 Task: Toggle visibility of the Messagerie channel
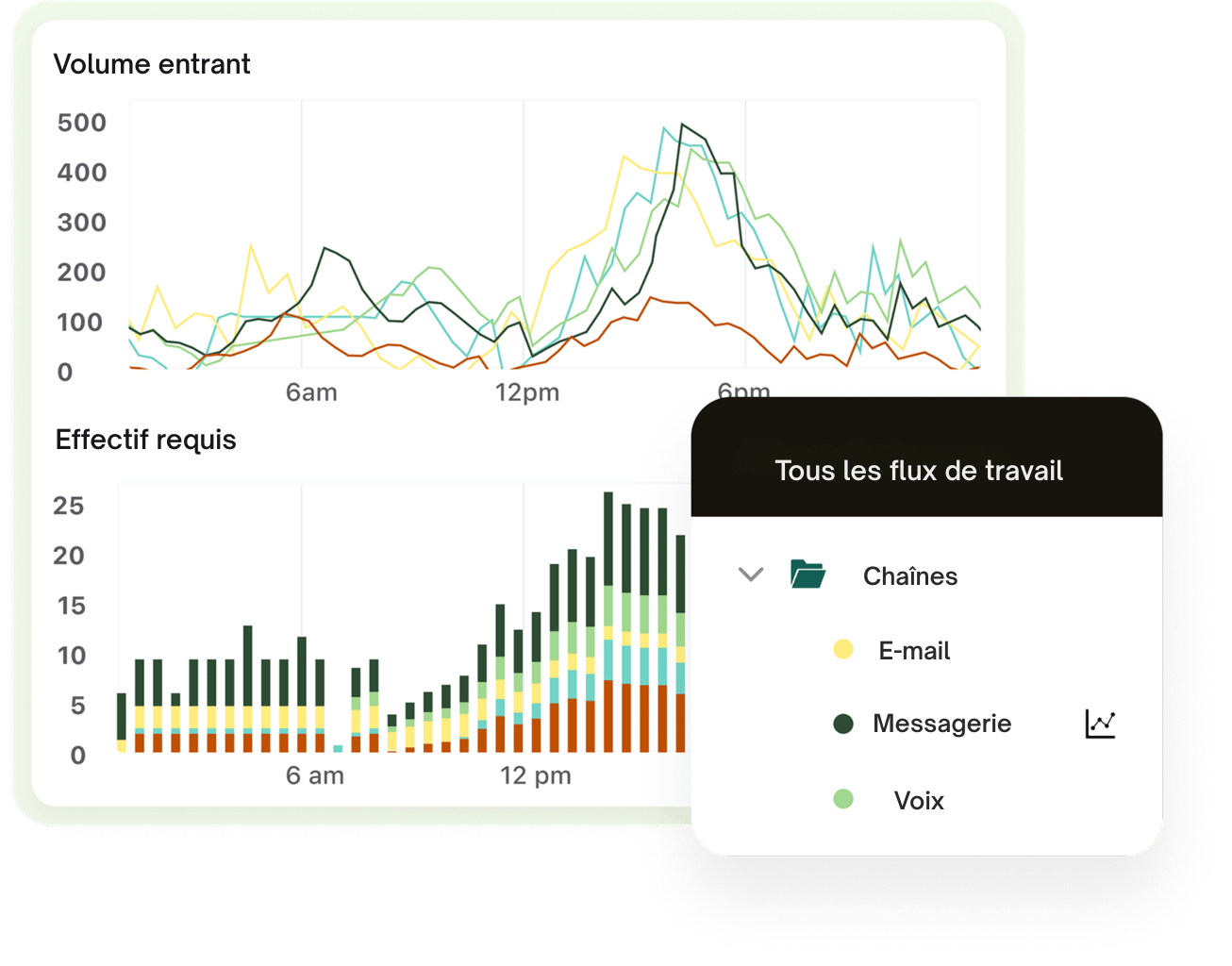click(942, 724)
